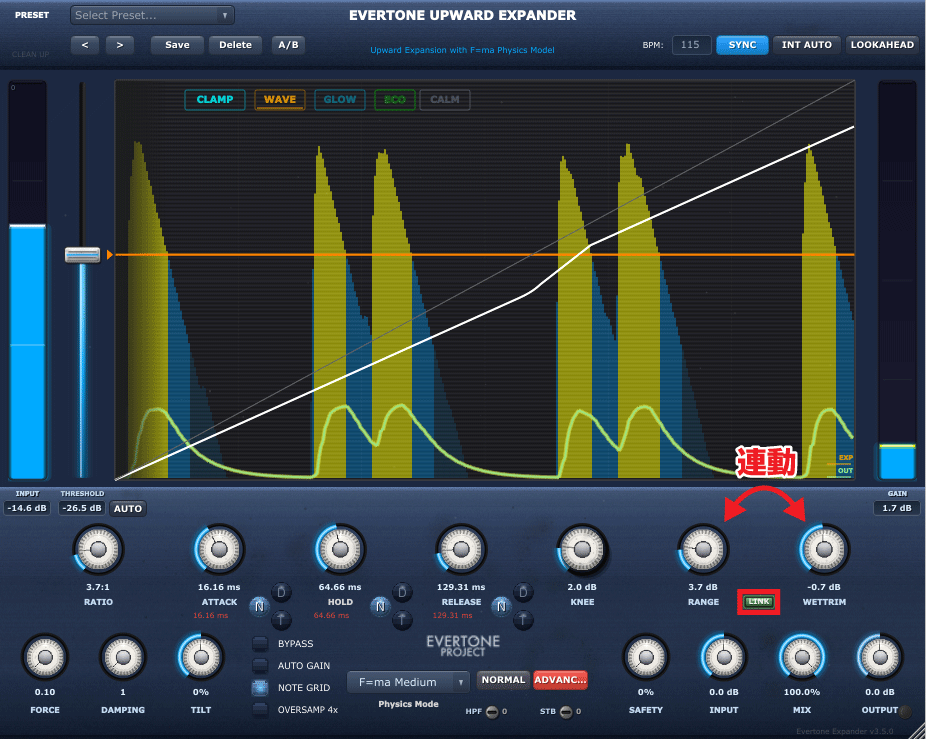Go to previous preset with left arrow

coord(85,45)
